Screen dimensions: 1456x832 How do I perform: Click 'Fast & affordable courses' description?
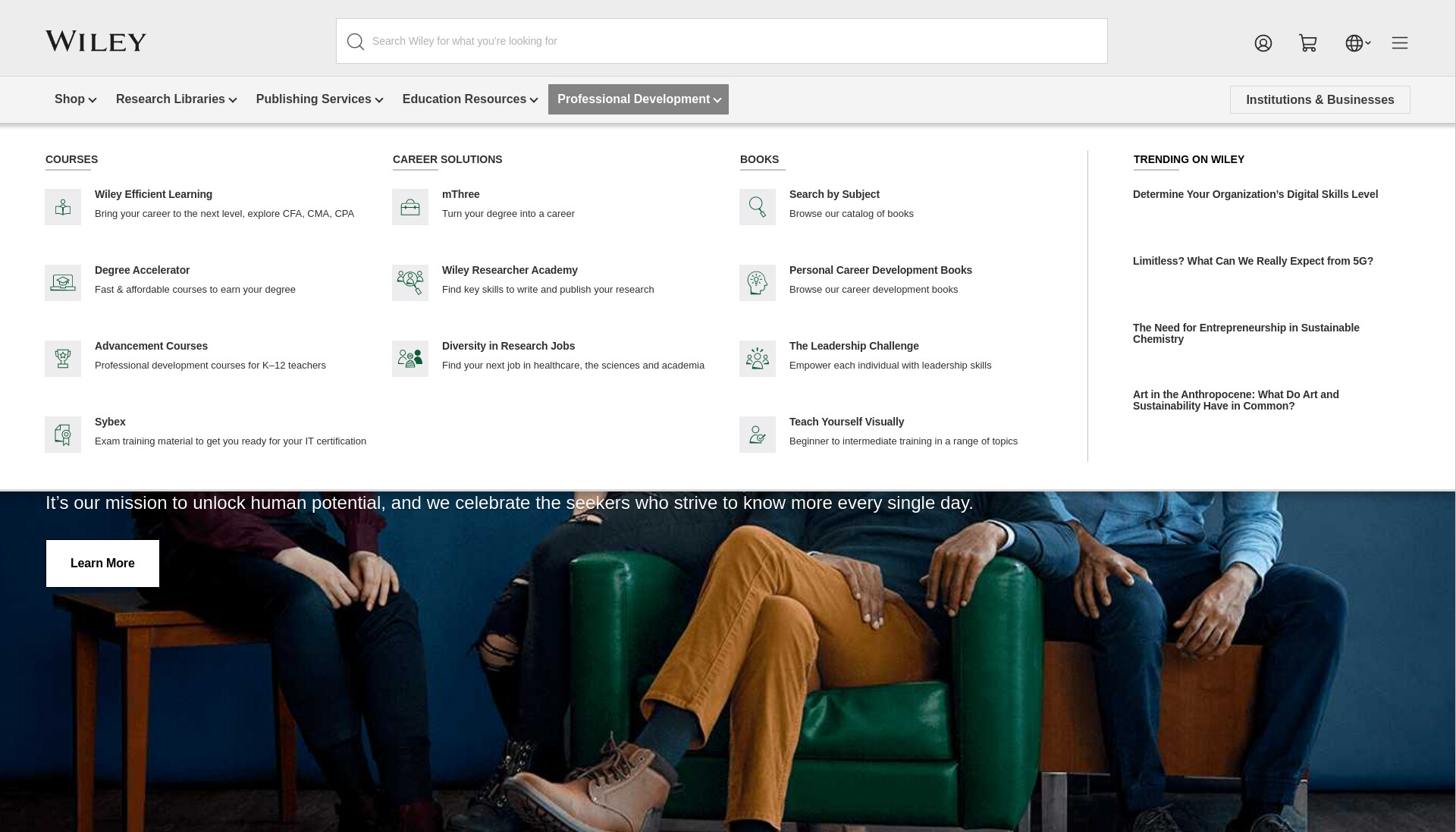click(195, 290)
